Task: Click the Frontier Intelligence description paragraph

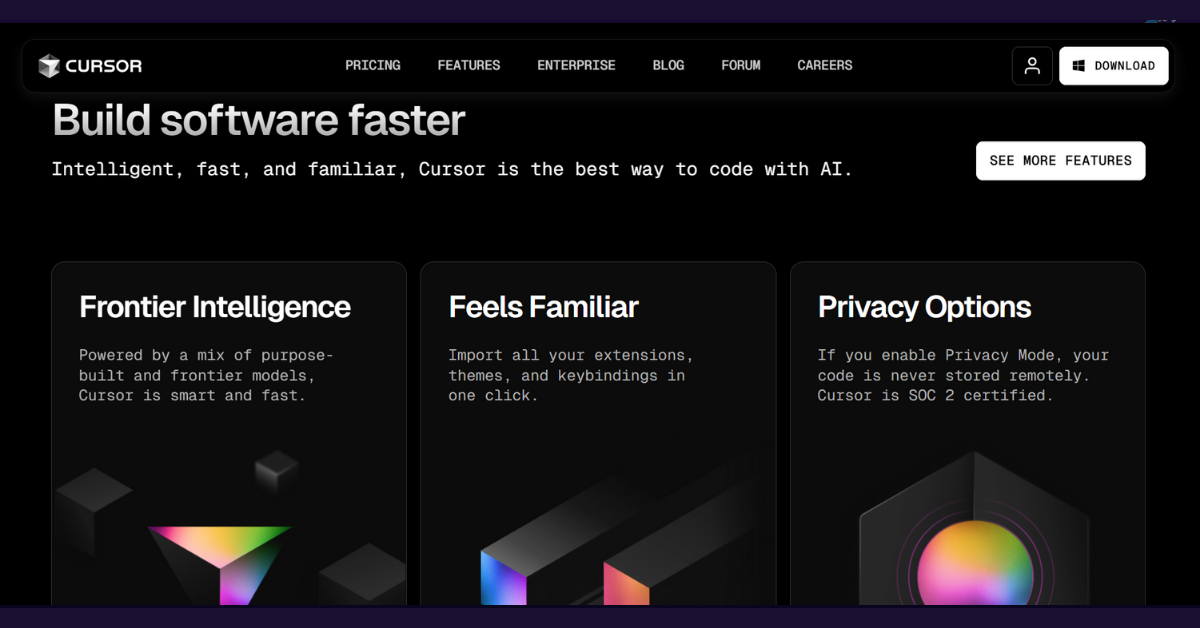Action: [x=207, y=375]
